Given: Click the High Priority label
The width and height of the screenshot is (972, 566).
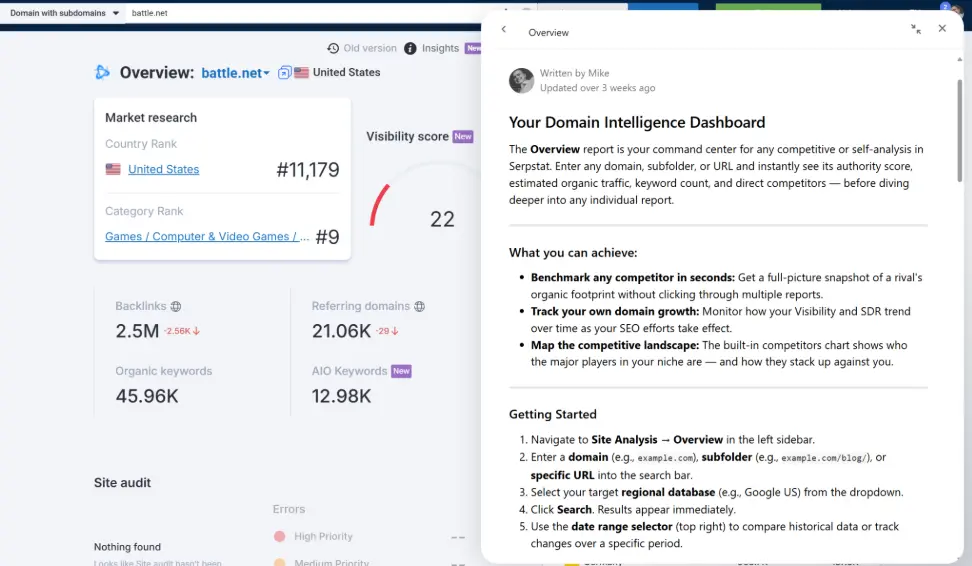Looking at the screenshot, I should pyautogui.click(x=323, y=536).
